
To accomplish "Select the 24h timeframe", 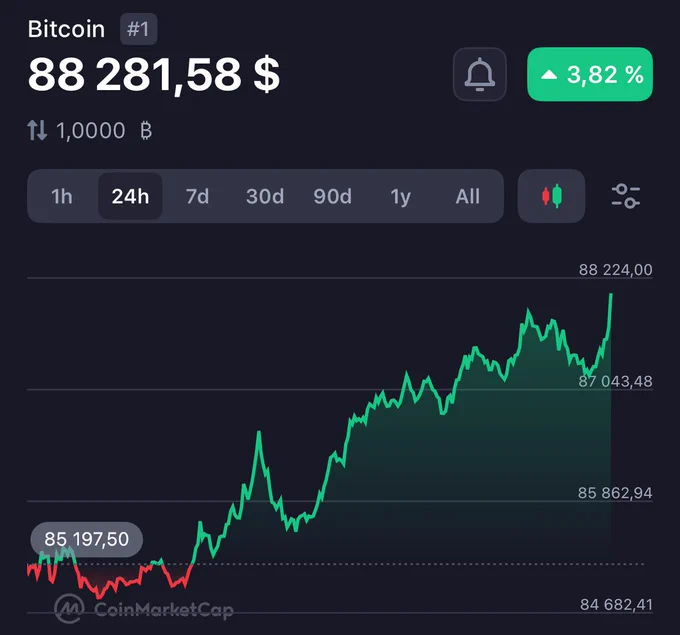I will click(130, 196).
